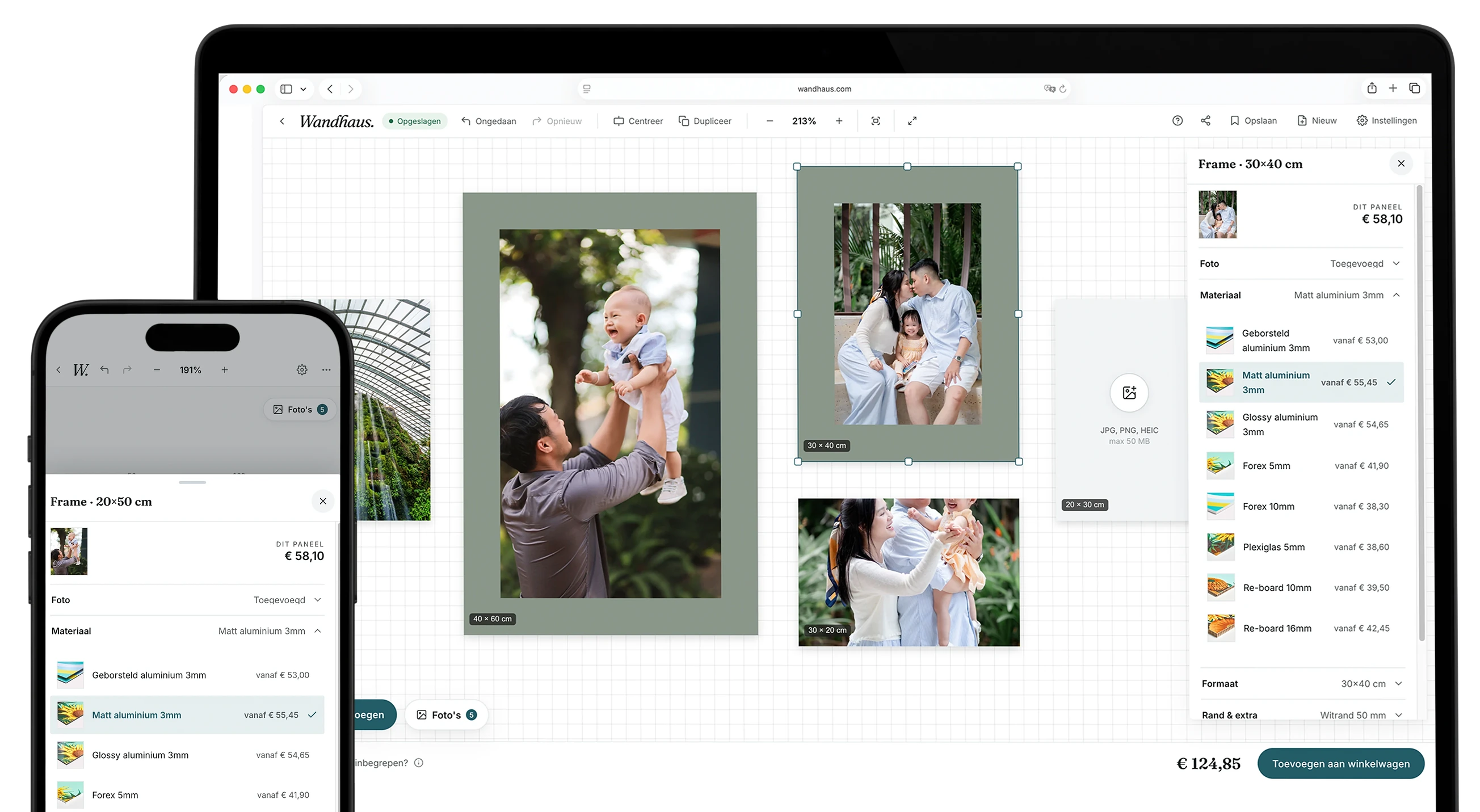Tap the phone redo arrow

click(x=128, y=370)
